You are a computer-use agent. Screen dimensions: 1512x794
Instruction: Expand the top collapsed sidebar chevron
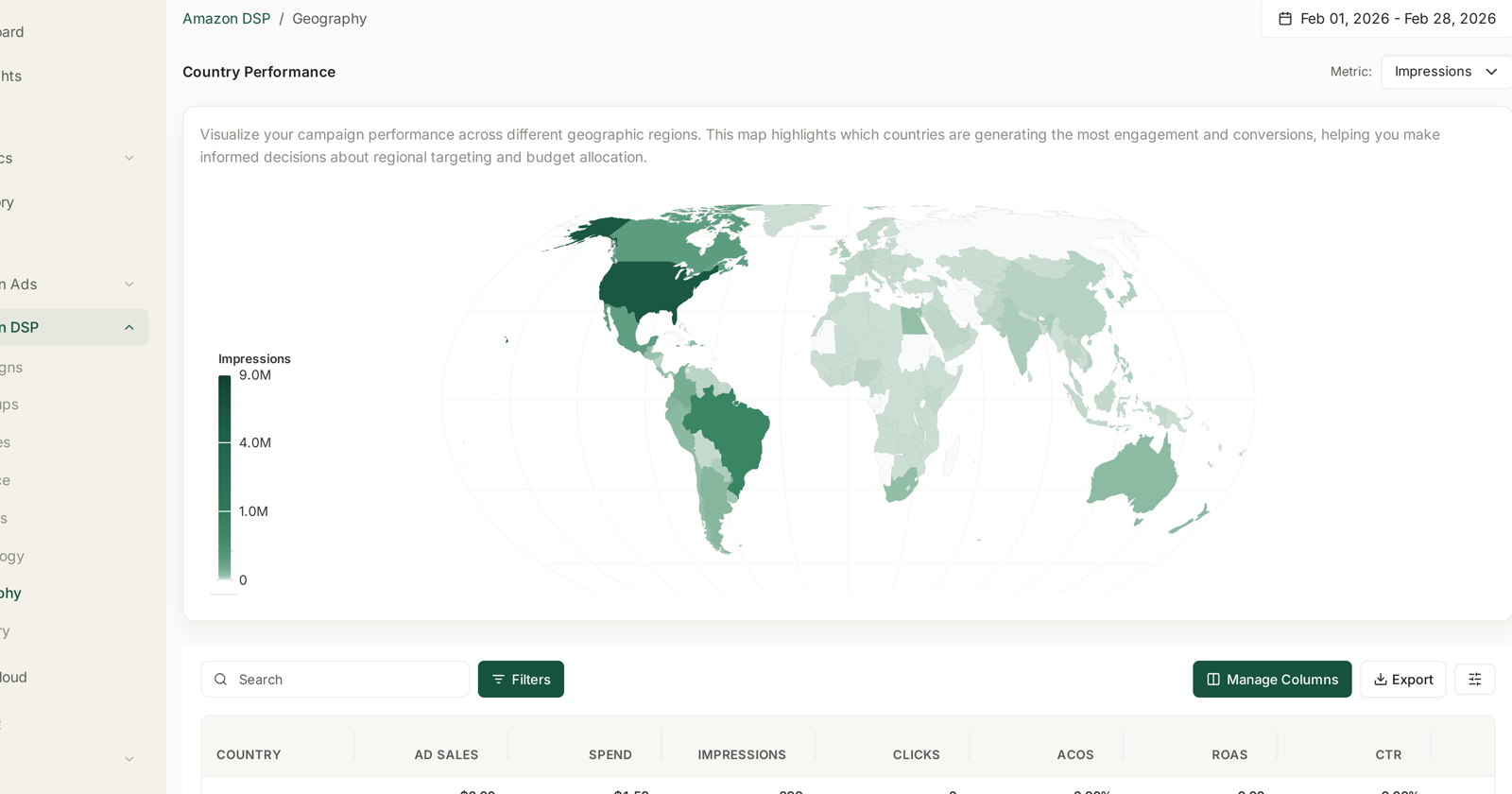[129, 158]
